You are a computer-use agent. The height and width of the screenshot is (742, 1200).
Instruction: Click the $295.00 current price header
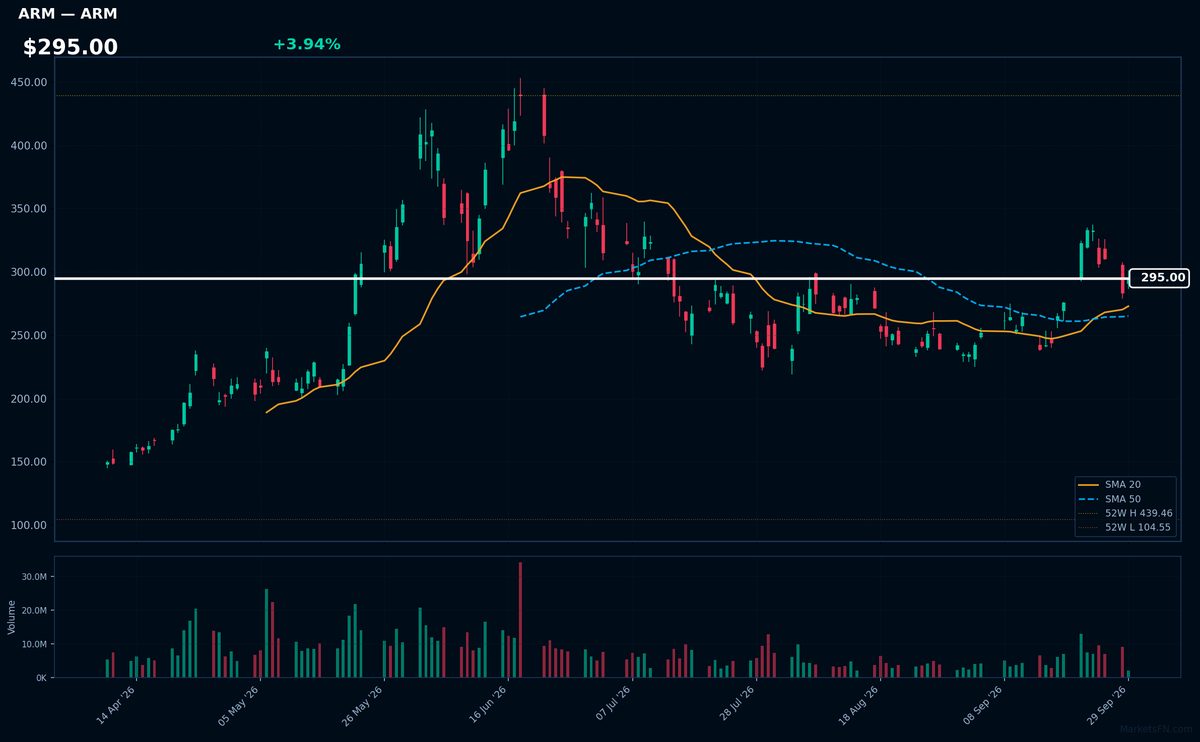point(70,47)
